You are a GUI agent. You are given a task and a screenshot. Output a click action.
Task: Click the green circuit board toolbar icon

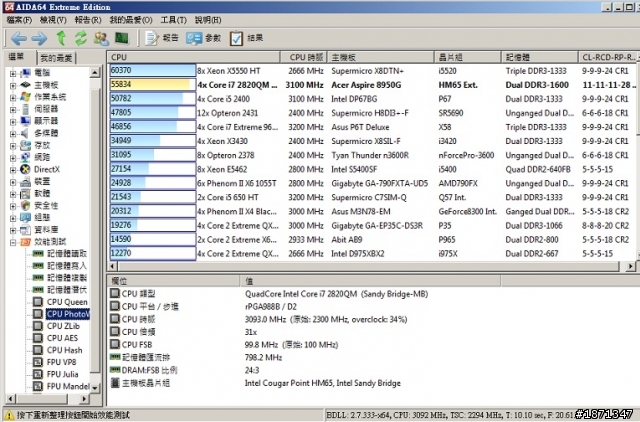[122, 38]
